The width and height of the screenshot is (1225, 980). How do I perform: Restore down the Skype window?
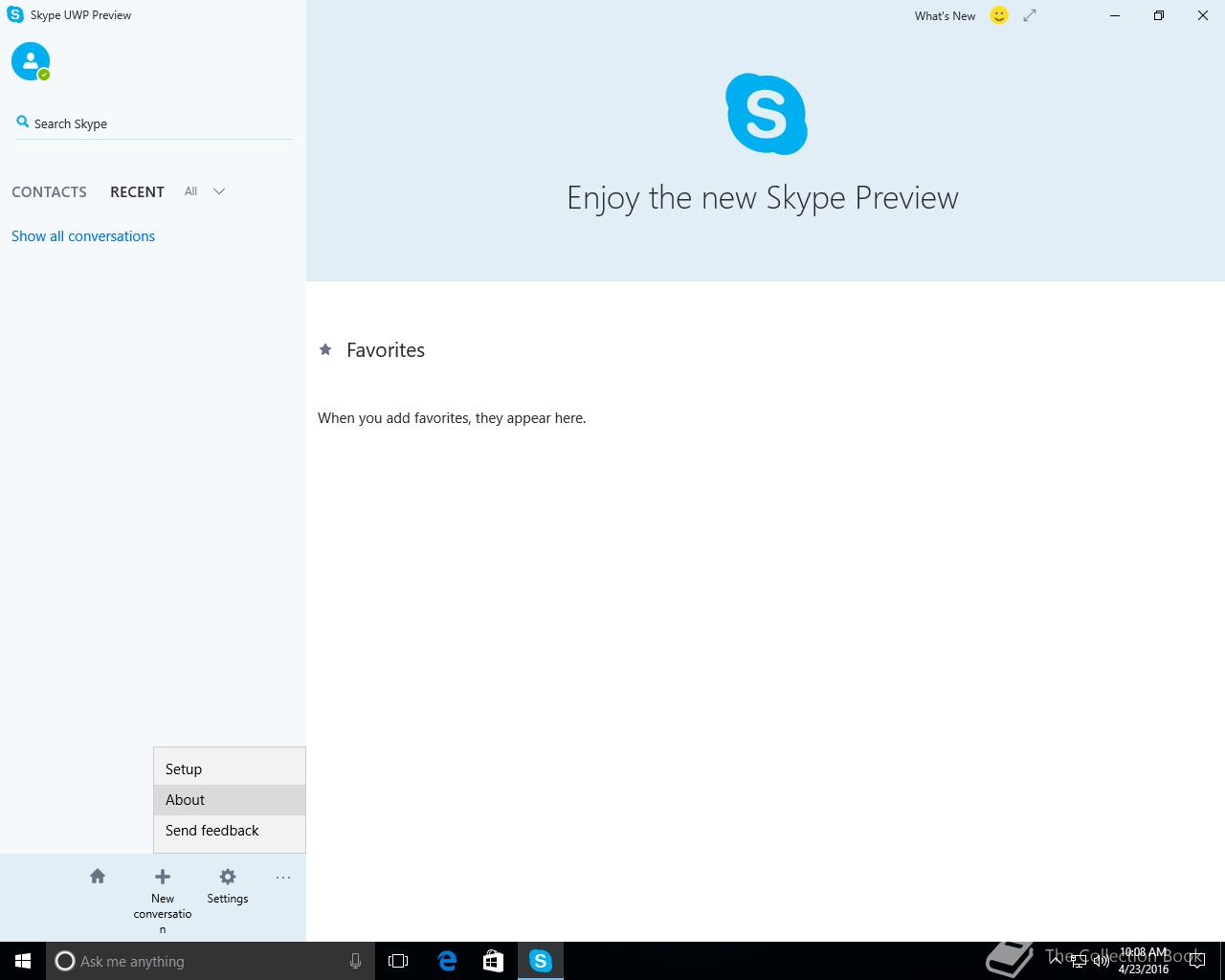(x=1159, y=15)
